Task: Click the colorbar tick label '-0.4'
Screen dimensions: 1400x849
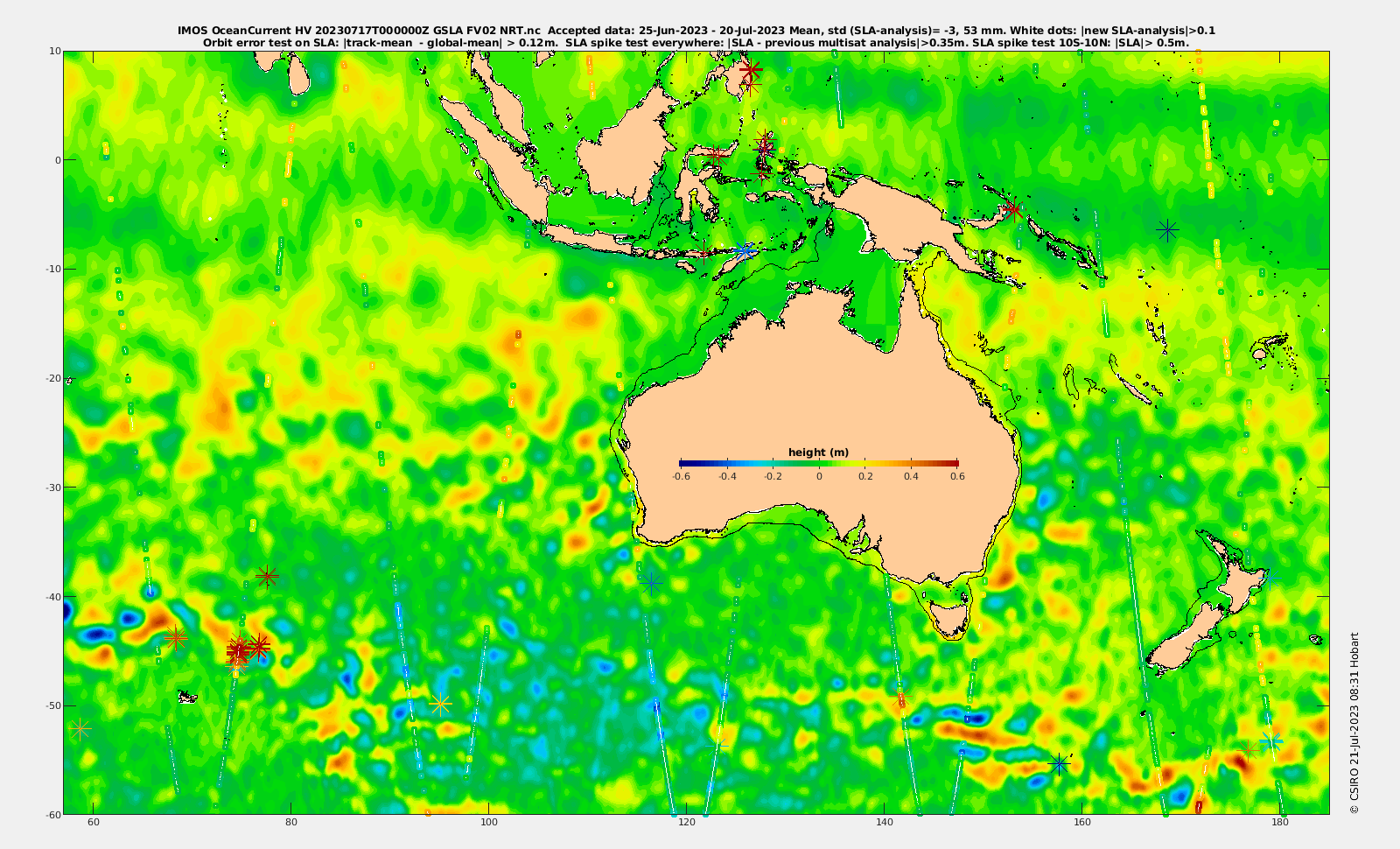Action: tap(726, 476)
